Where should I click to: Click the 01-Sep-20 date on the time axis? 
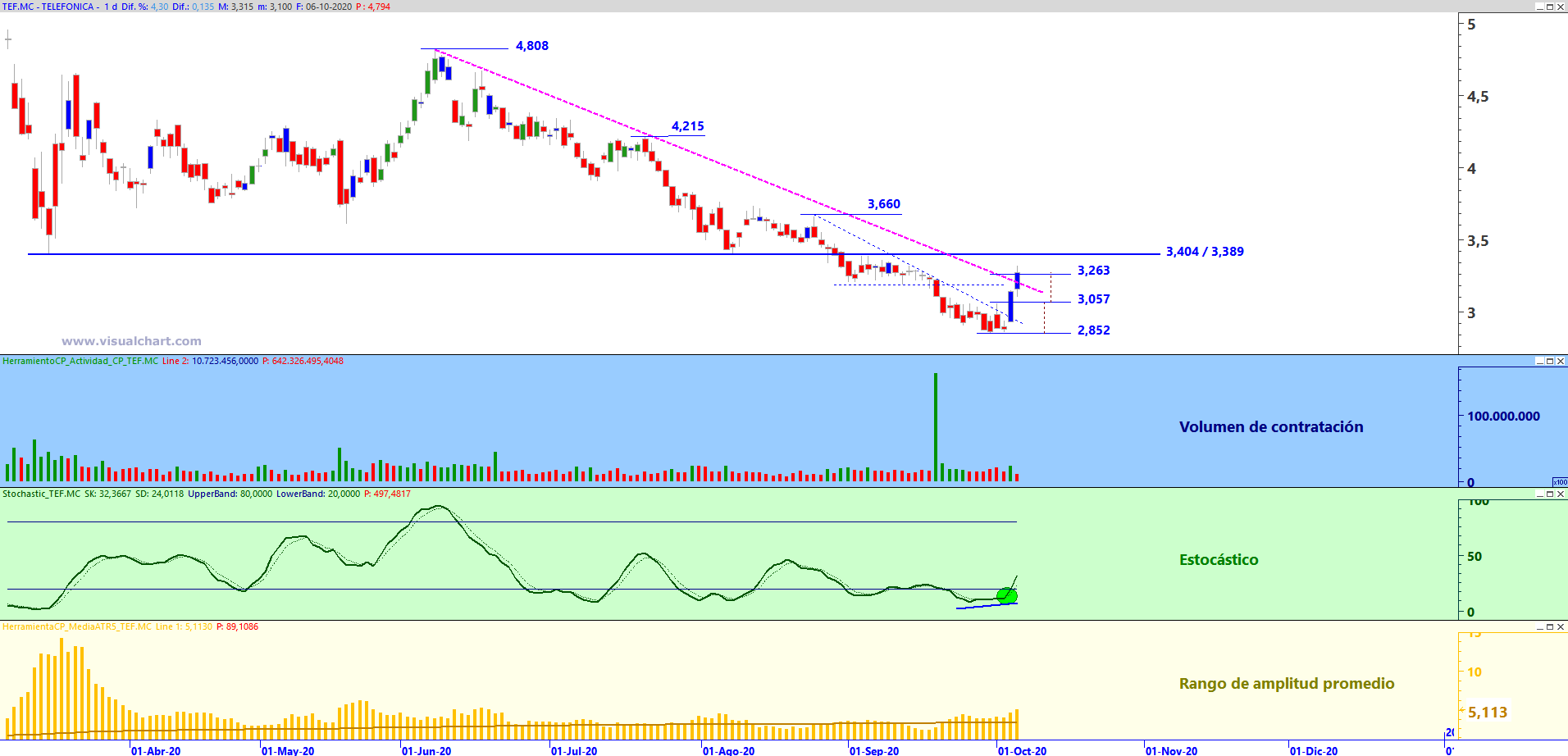[874, 750]
